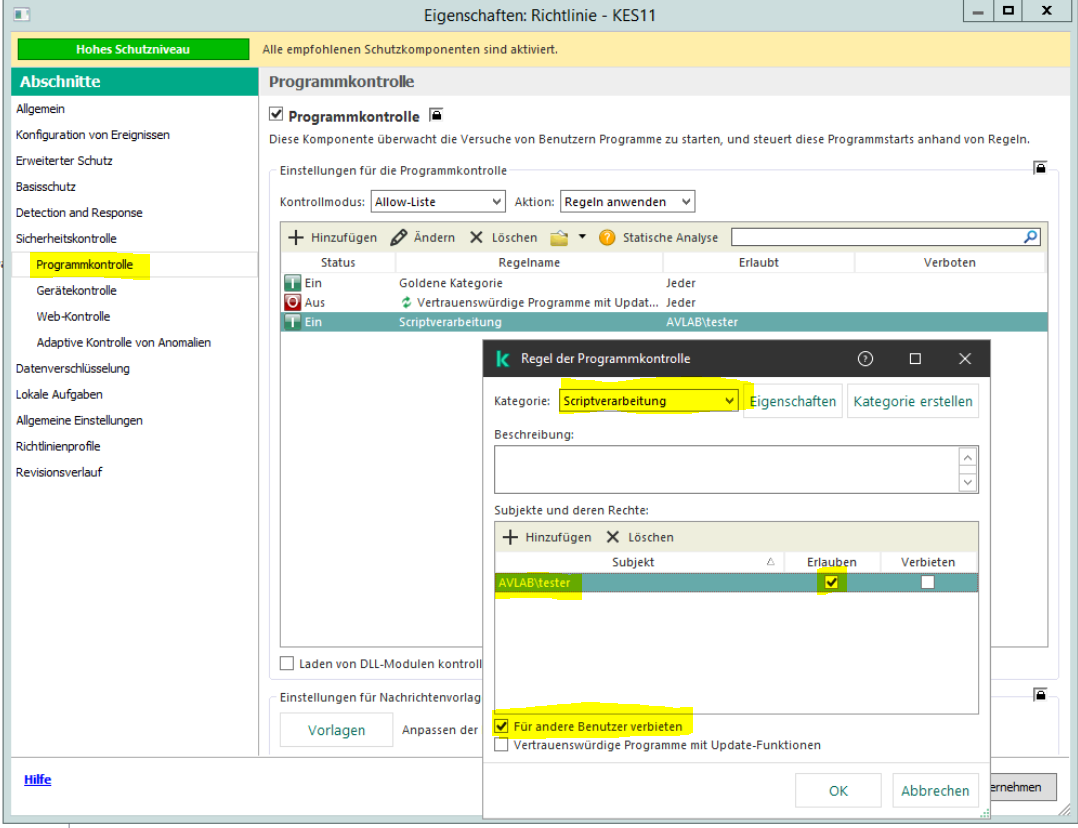Click the magnifier icon in the search box
Screen dimensions: 1078x828
pos(1030,237)
